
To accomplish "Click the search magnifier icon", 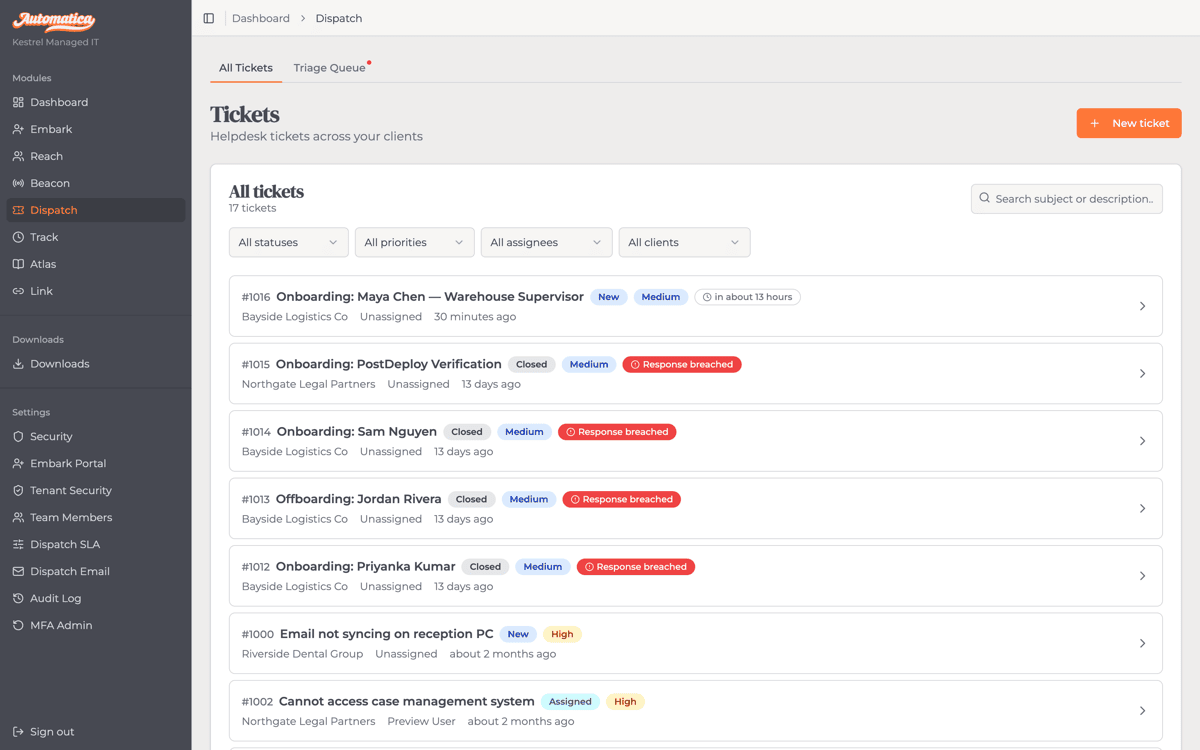I will (x=985, y=198).
